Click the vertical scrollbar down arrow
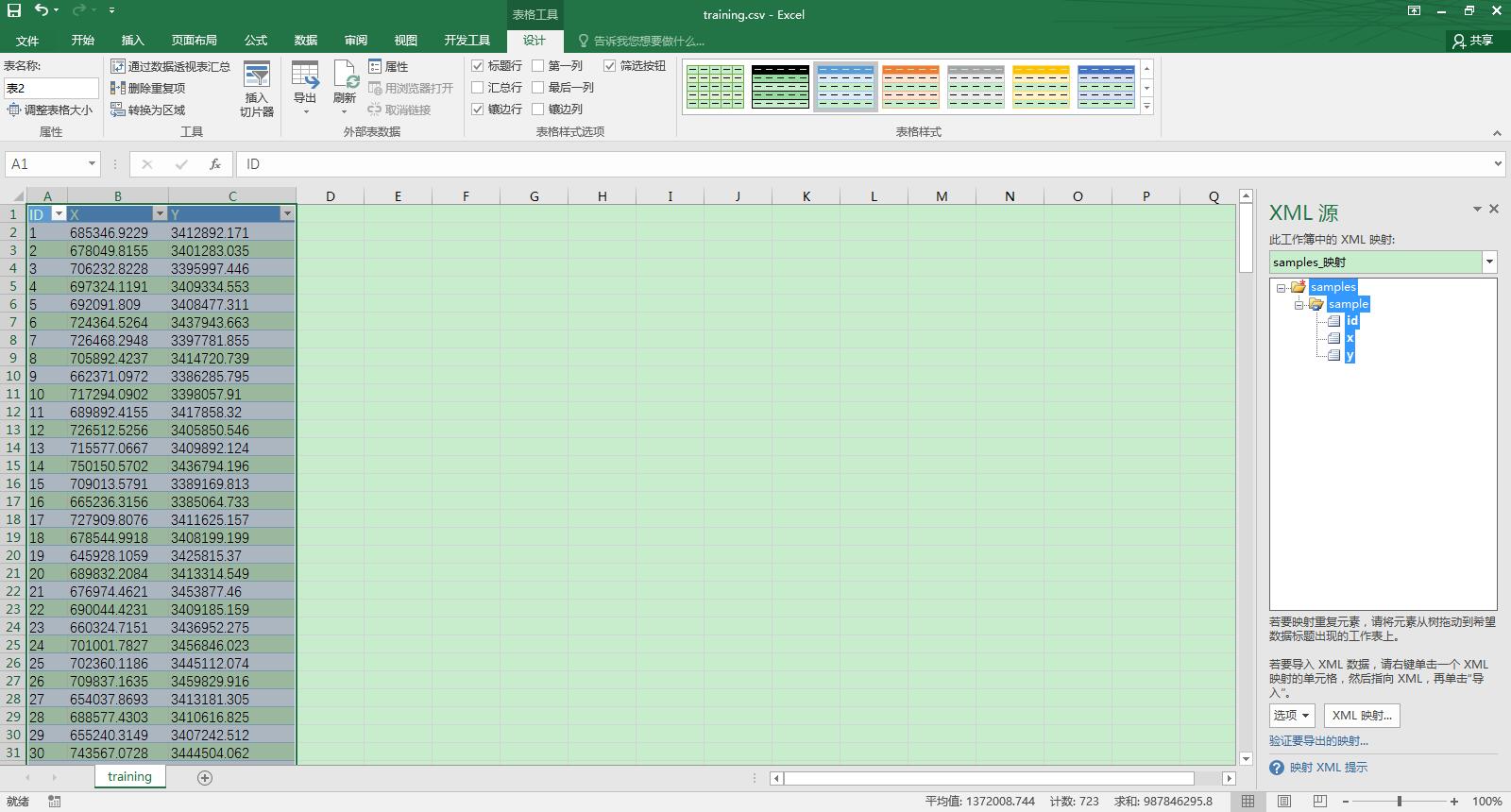 tap(1246, 758)
